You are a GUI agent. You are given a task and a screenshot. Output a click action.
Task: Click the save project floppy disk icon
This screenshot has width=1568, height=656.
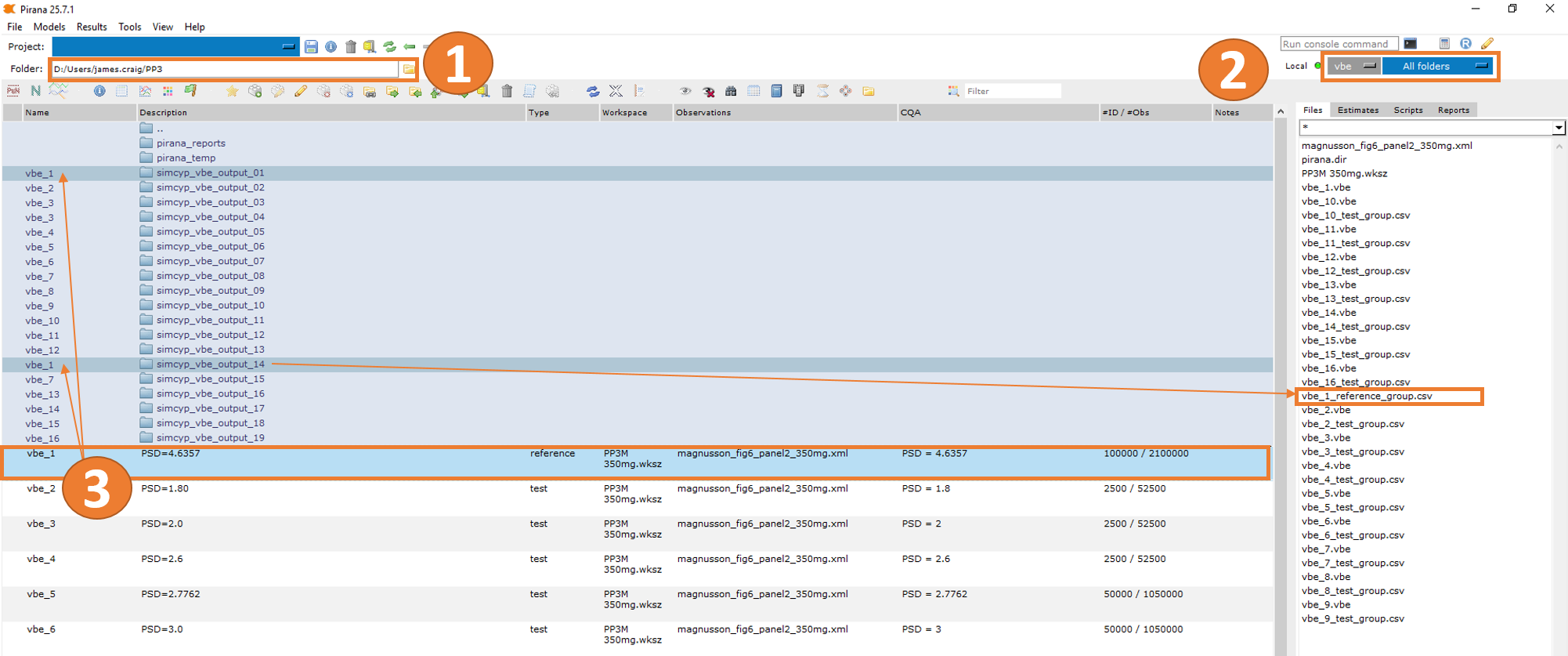(311, 47)
